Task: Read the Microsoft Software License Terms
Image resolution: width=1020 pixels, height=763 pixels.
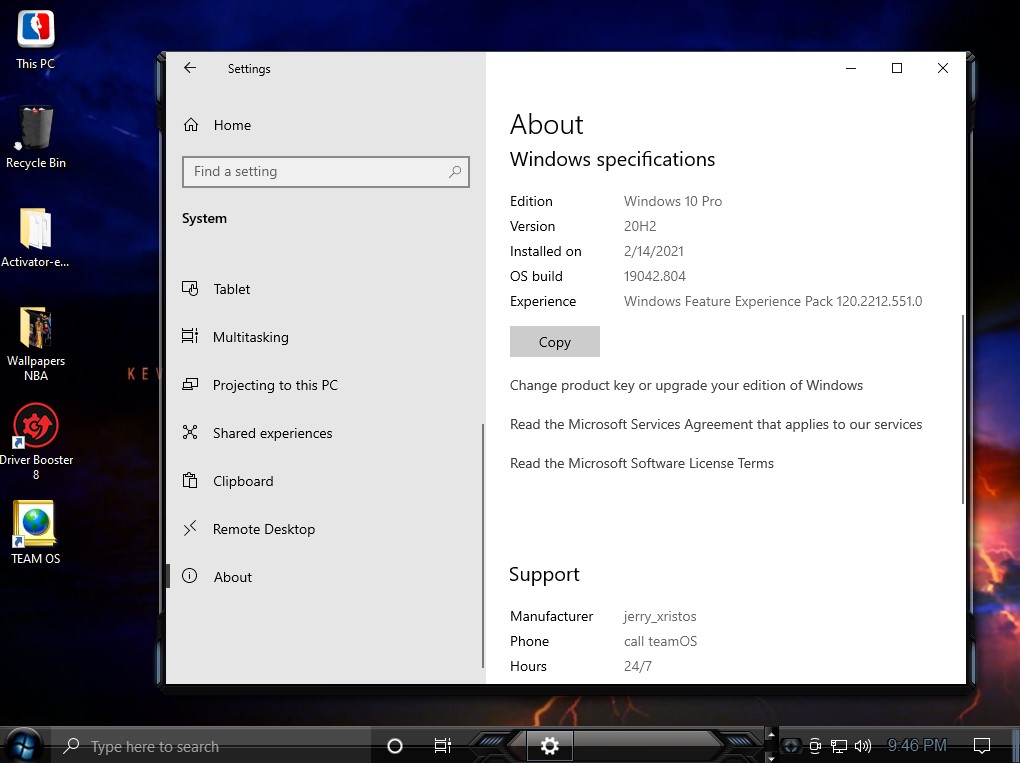Action: click(641, 463)
